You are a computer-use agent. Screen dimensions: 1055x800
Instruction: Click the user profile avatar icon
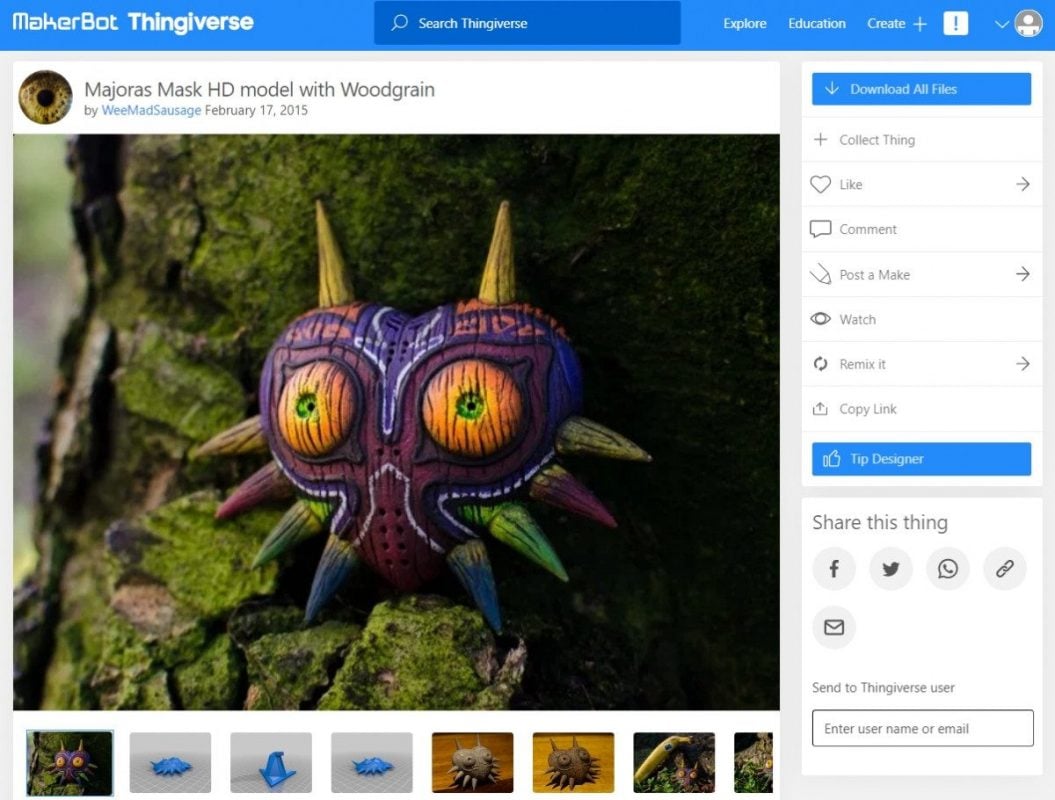1028,24
